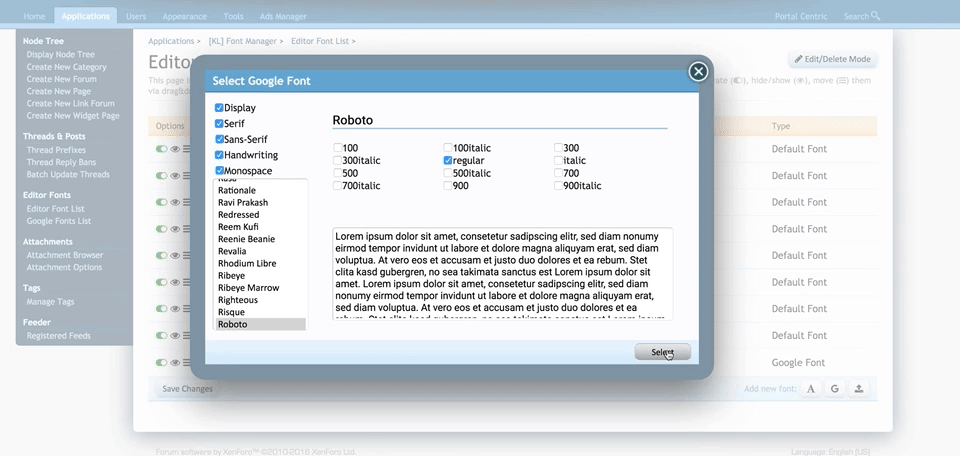Enable the 700italic font variant
Image resolution: width=960 pixels, height=456 pixels.
pyautogui.click(x=338, y=186)
